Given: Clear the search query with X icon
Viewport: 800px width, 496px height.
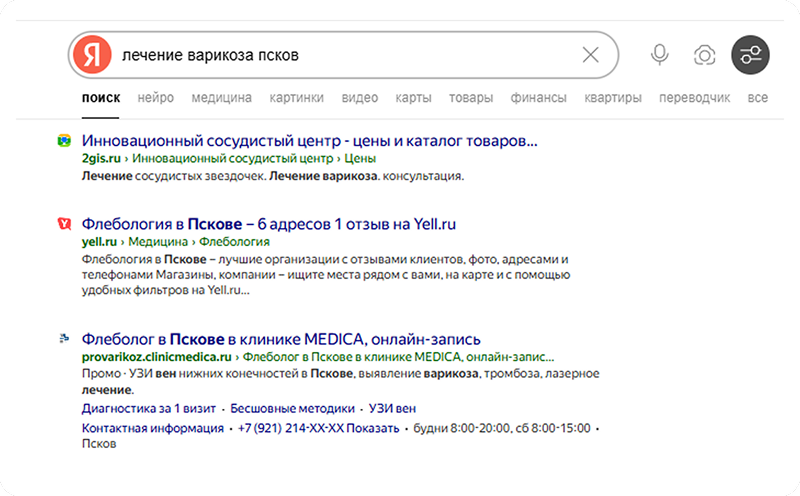Looking at the screenshot, I should pos(590,55).
